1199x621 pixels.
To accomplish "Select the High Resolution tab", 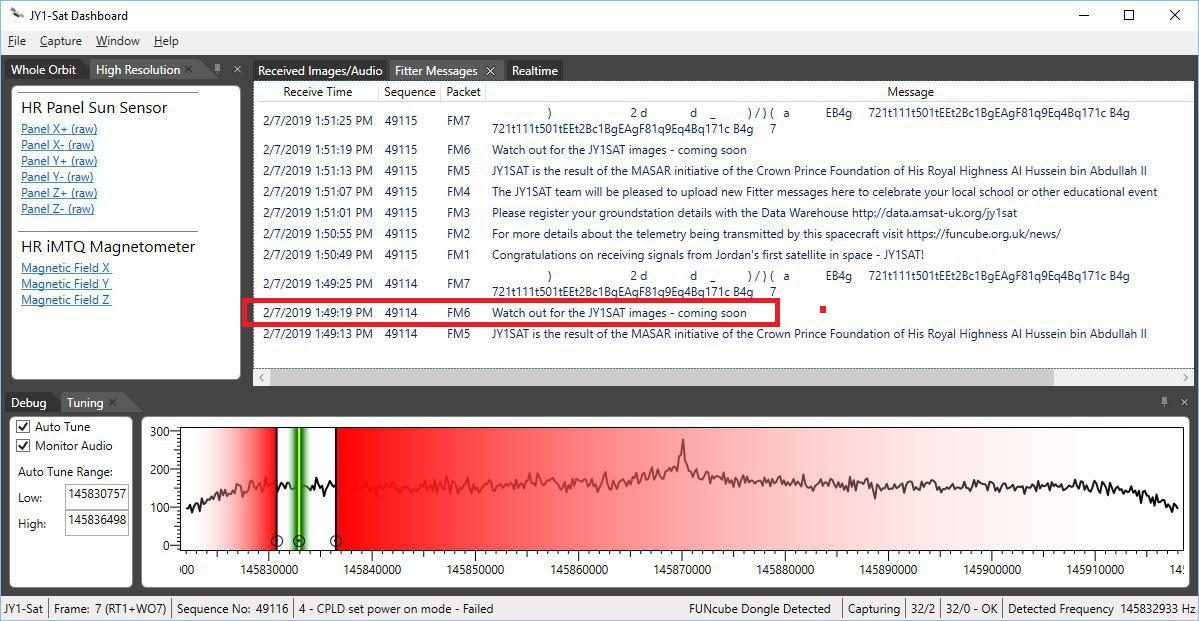I will (138, 70).
